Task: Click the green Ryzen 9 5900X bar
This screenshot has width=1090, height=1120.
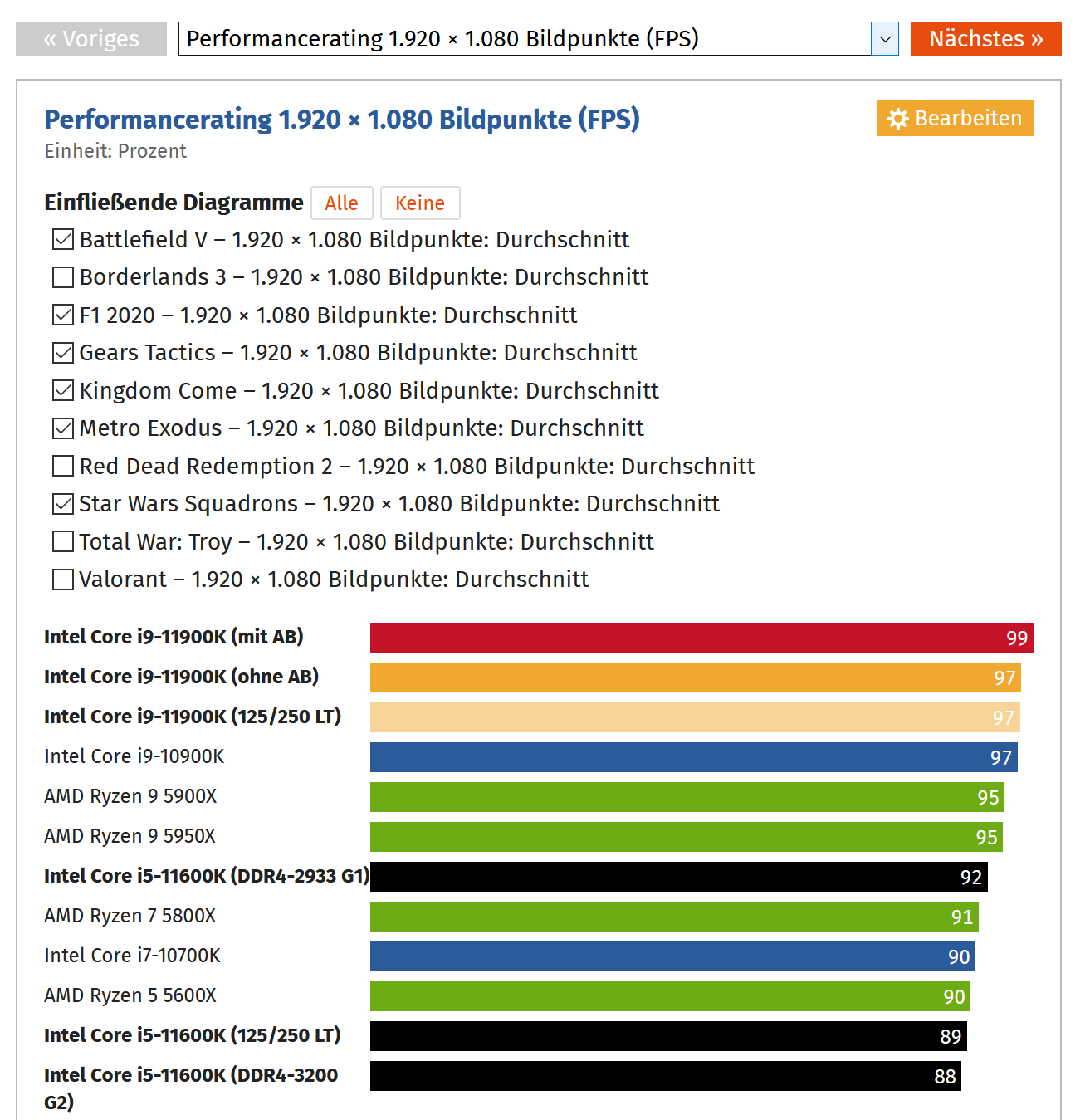Action: [x=687, y=797]
